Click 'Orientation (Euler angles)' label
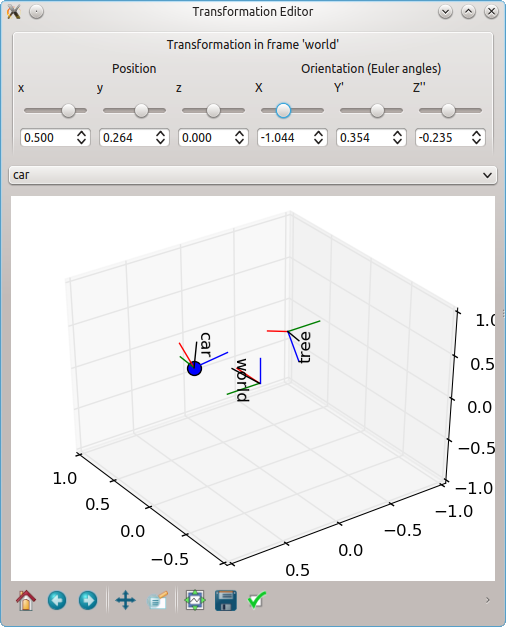Viewport: 506px width, 627px height. coord(371,68)
